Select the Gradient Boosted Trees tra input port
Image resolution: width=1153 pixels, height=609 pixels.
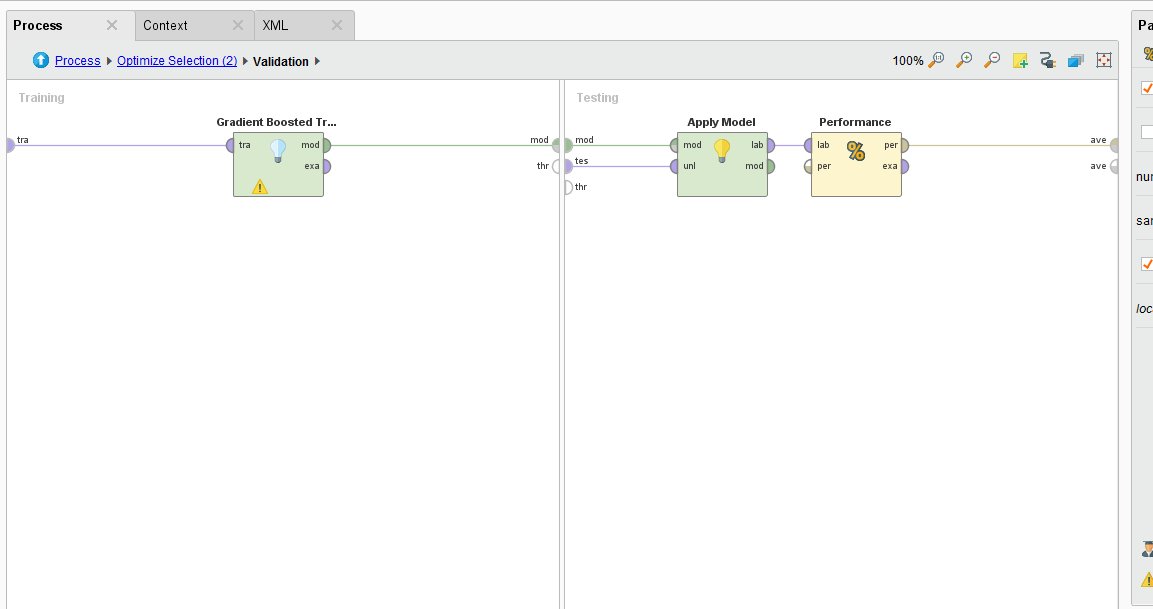230,146
